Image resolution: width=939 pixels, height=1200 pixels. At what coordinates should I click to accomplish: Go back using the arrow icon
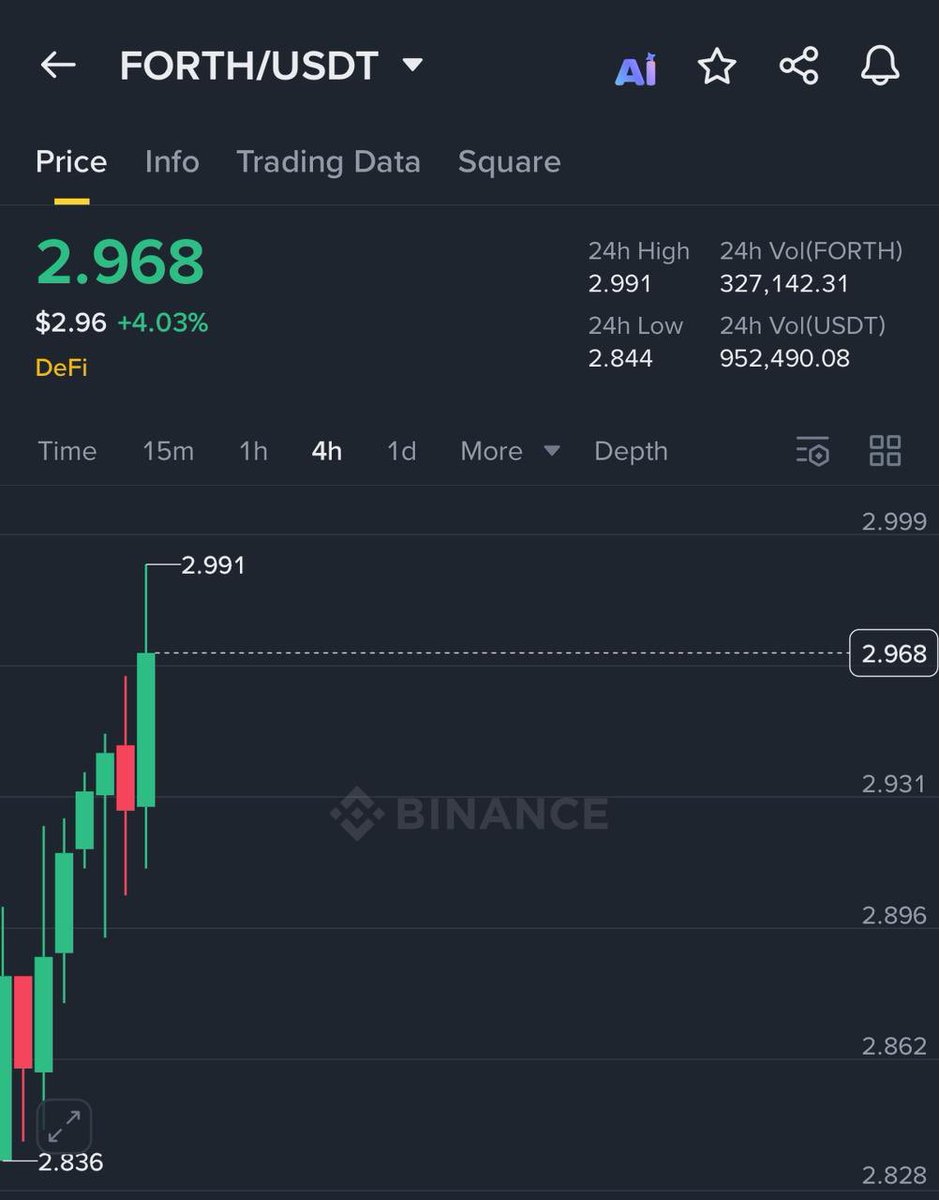tap(57, 66)
